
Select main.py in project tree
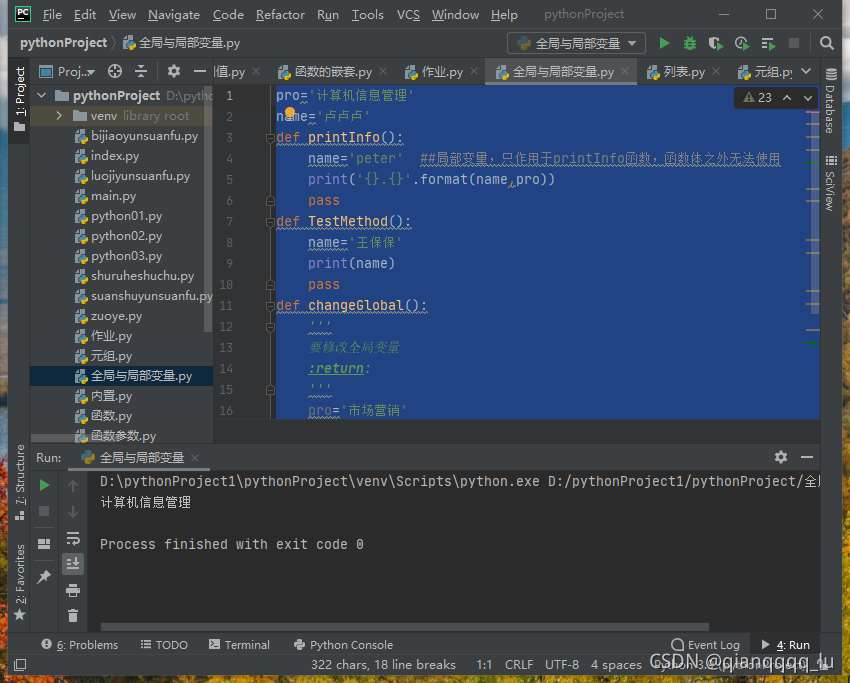[x=113, y=196]
